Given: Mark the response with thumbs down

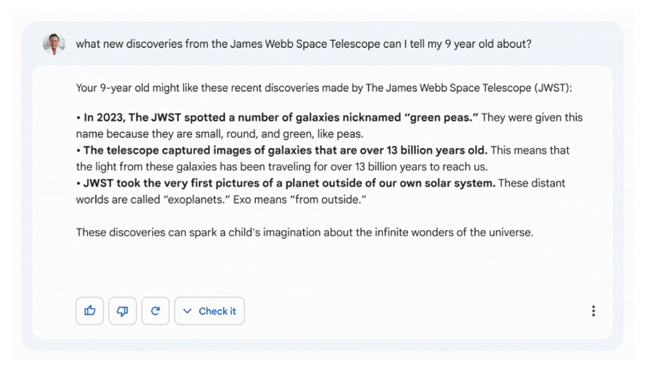Looking at the screenshot, I should tap(122, 311).
